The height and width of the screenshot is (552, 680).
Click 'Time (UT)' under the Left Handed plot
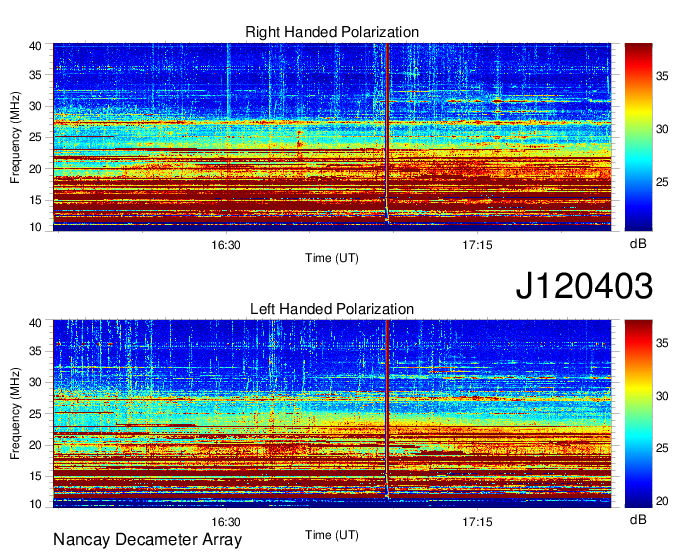(x=332, y=535)
